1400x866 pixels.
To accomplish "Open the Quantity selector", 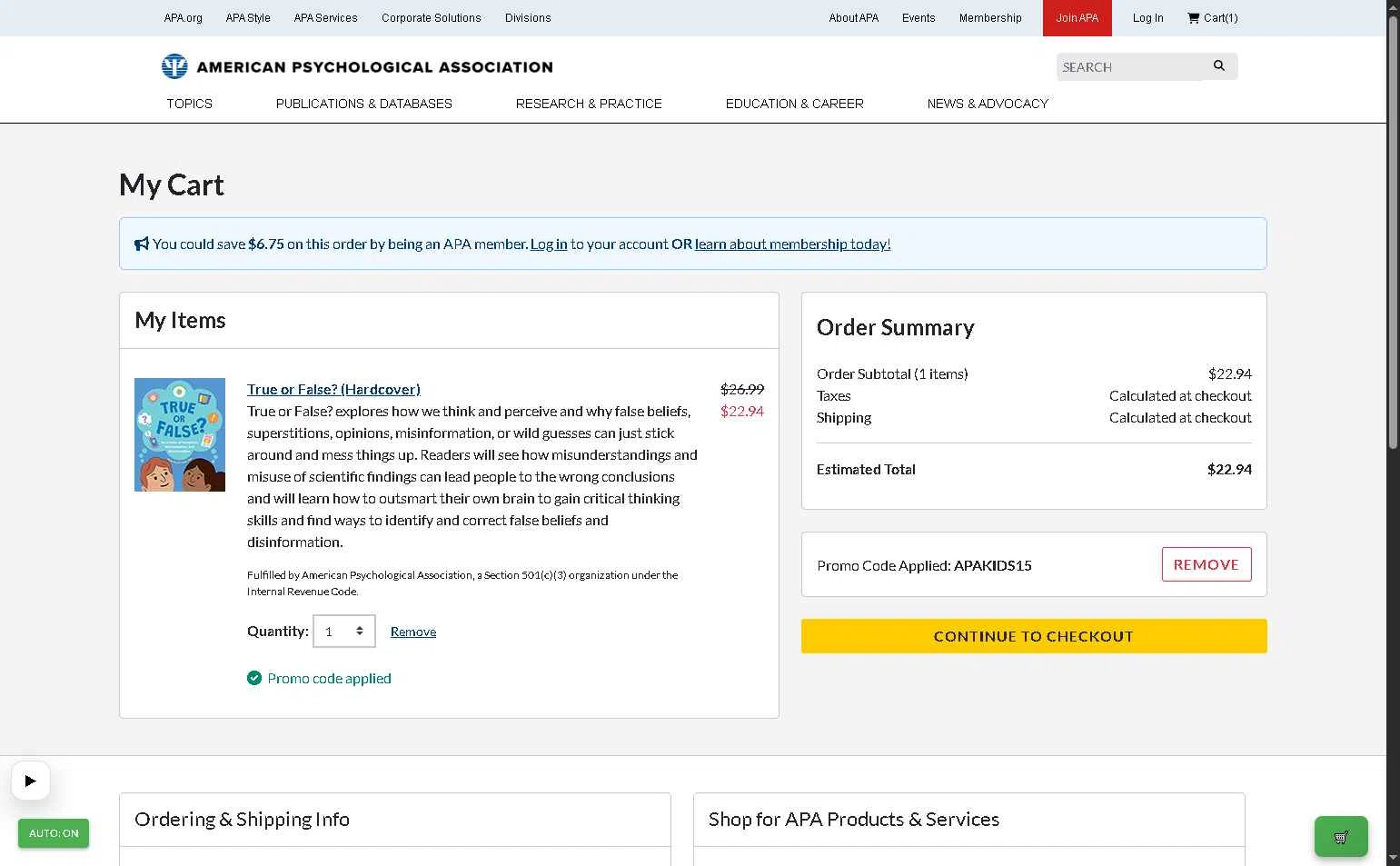I will coord(344,632).
